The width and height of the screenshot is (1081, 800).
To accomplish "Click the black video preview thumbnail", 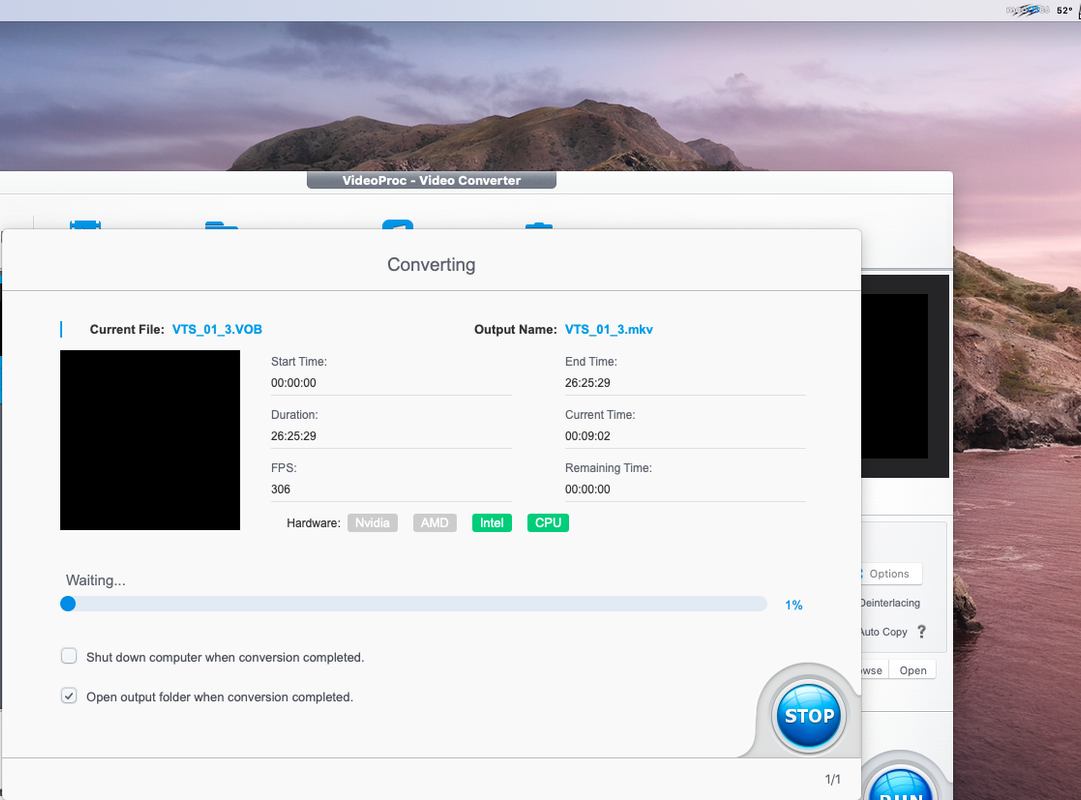I will 150,440.
